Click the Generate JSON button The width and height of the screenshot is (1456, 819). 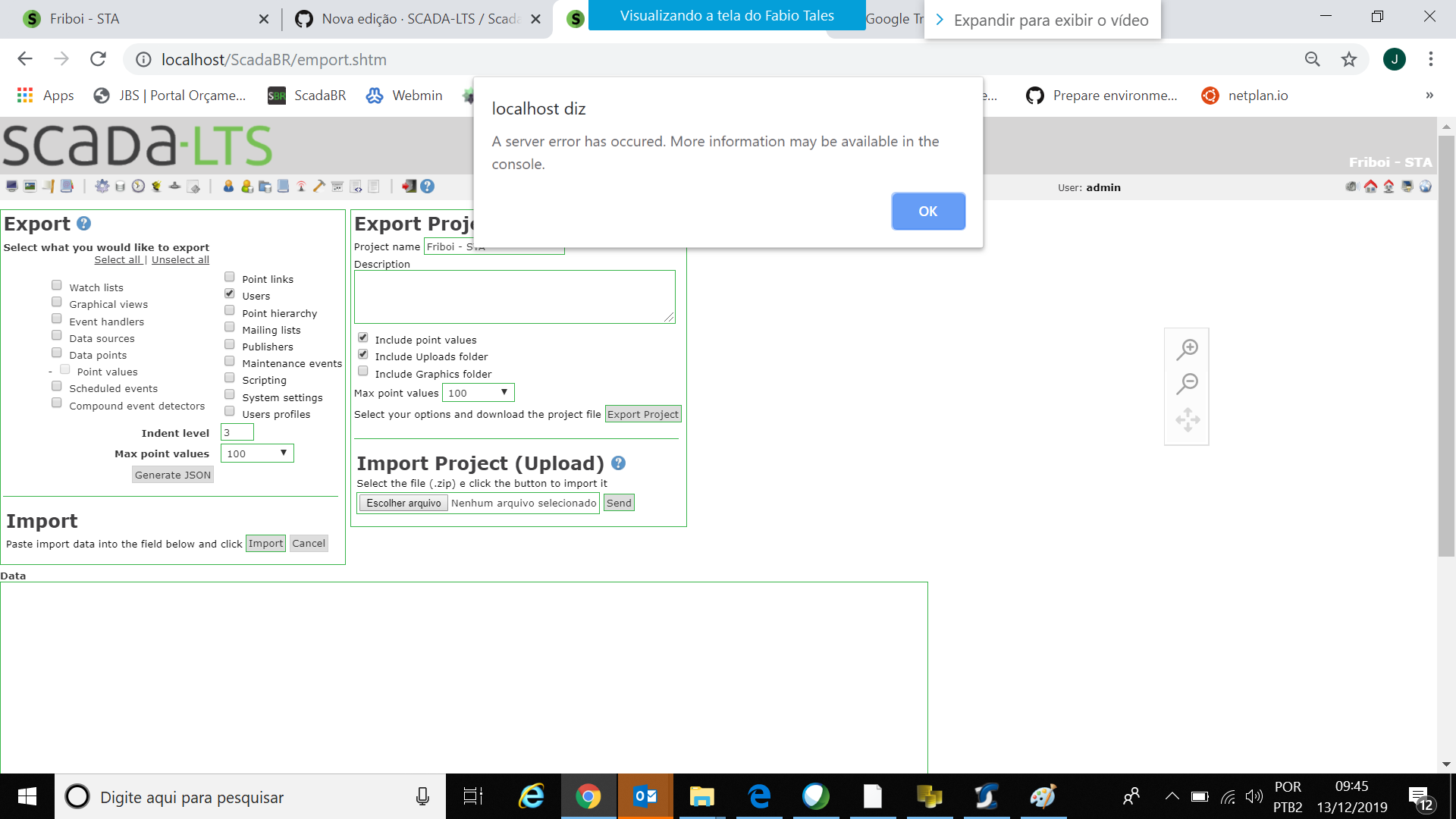click(172, 474)
